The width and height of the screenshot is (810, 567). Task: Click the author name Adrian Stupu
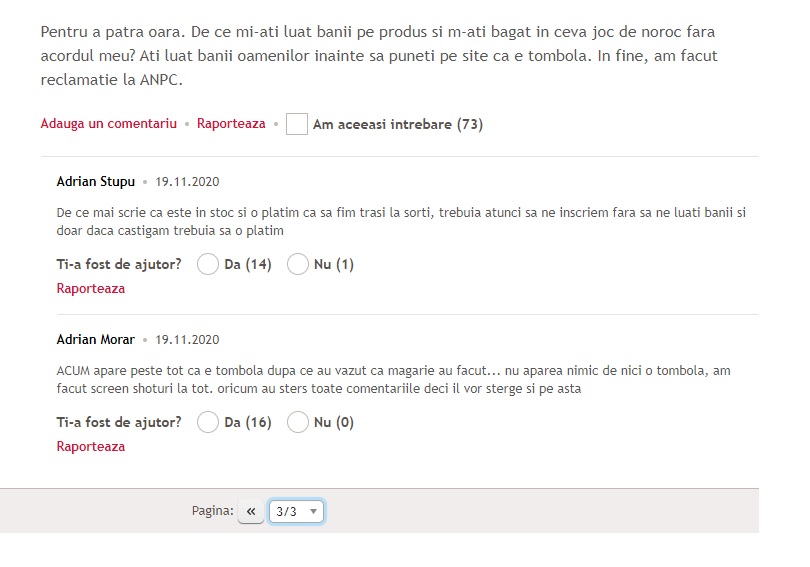(96, 182)
